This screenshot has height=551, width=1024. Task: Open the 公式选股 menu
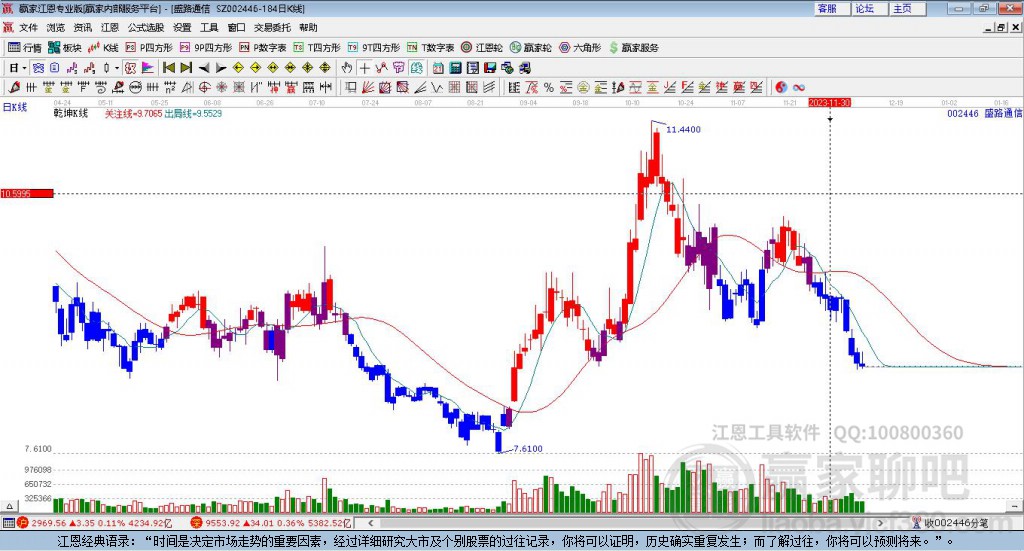(146, 27)
